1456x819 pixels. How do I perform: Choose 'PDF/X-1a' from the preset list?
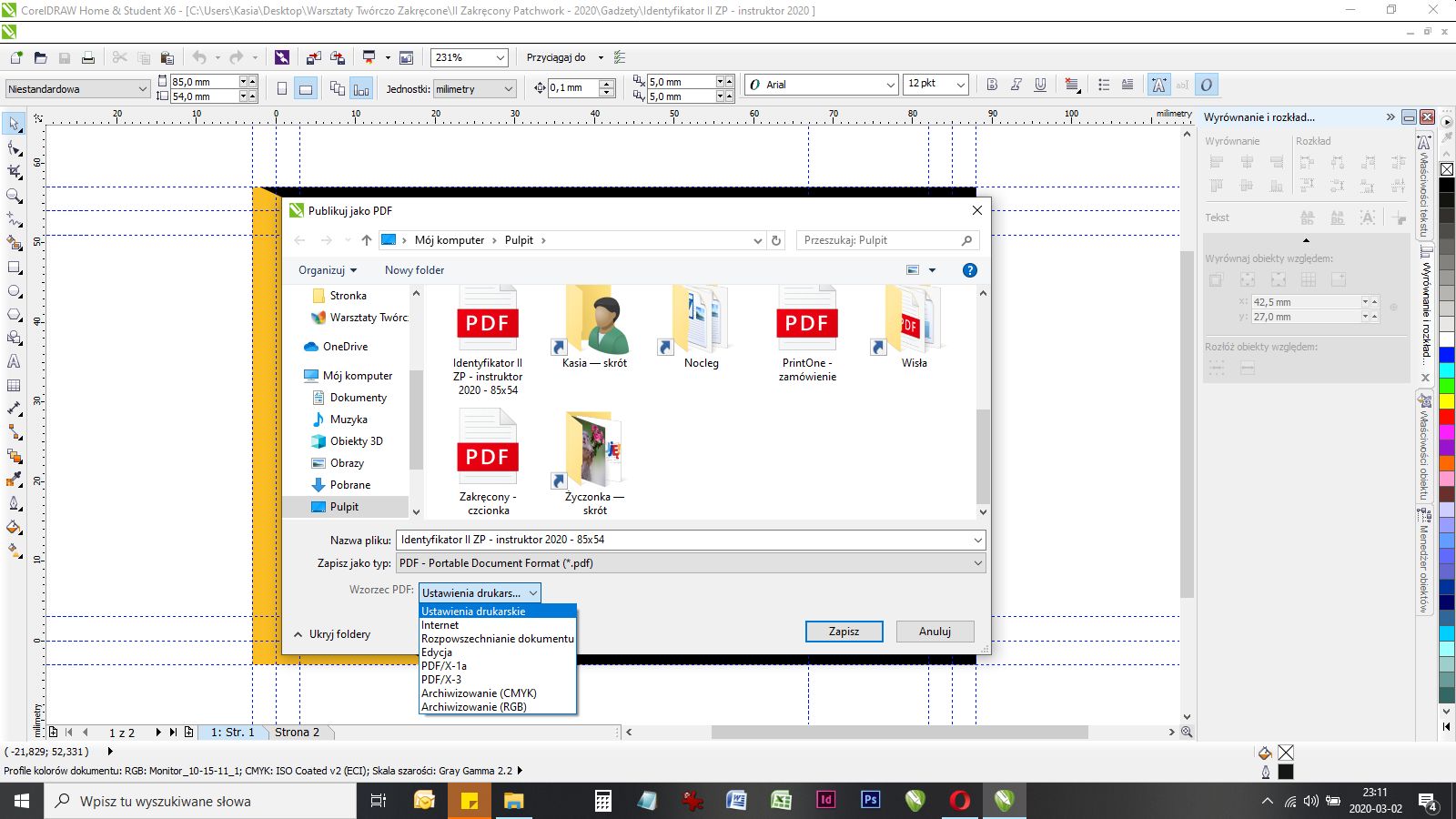pos(444,666)
